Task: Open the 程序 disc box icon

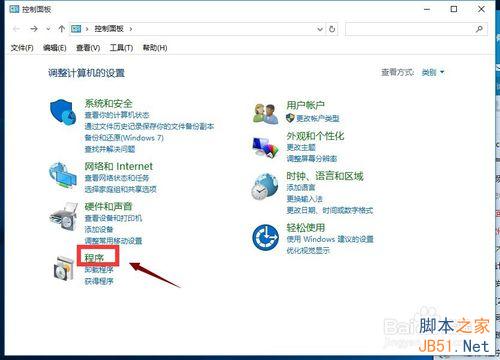Action: 64,268
